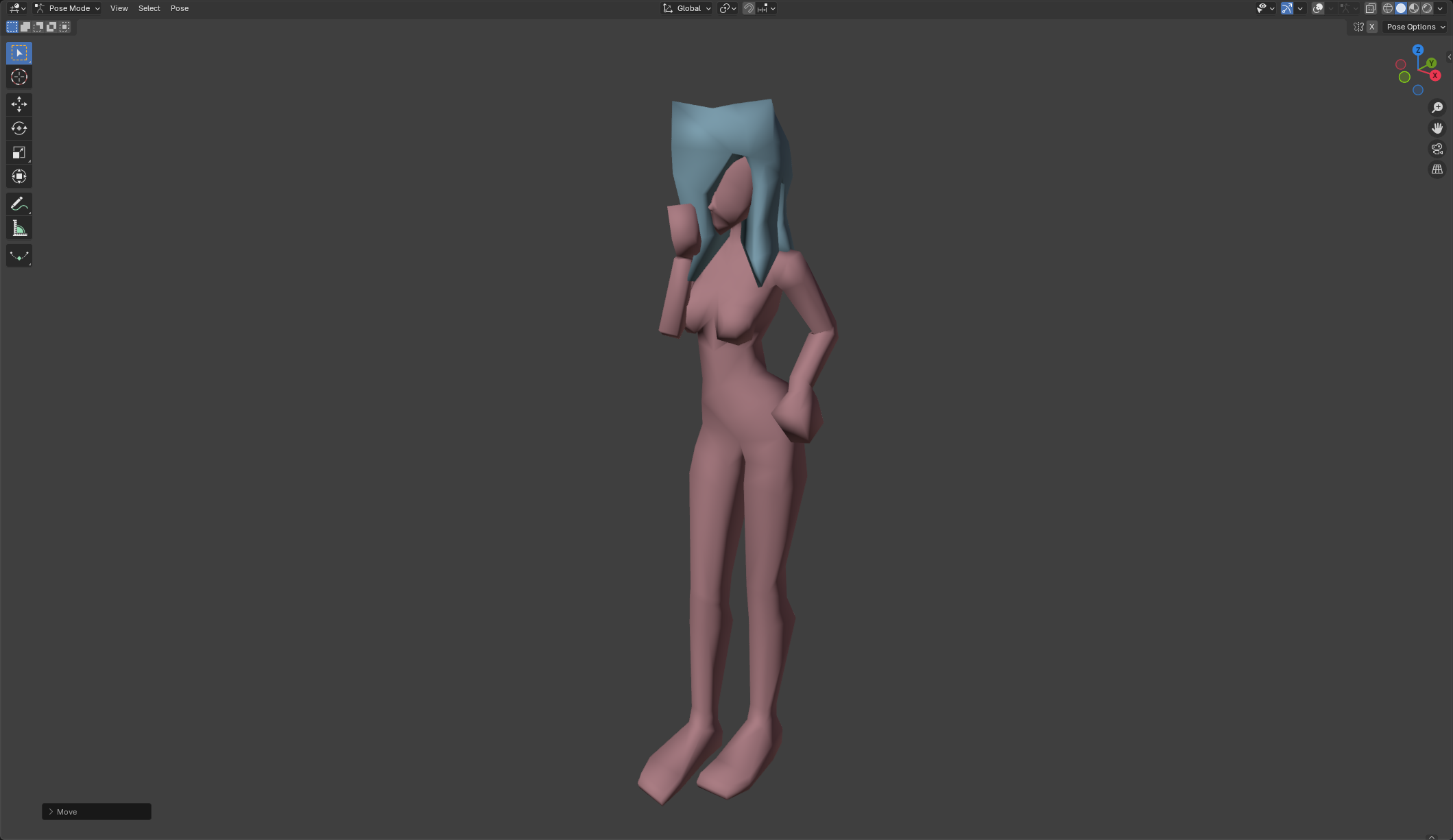This screenshot has height=840, width=1453.
Task: Open viewport shading options dropdown
Action: (1440, 8)
